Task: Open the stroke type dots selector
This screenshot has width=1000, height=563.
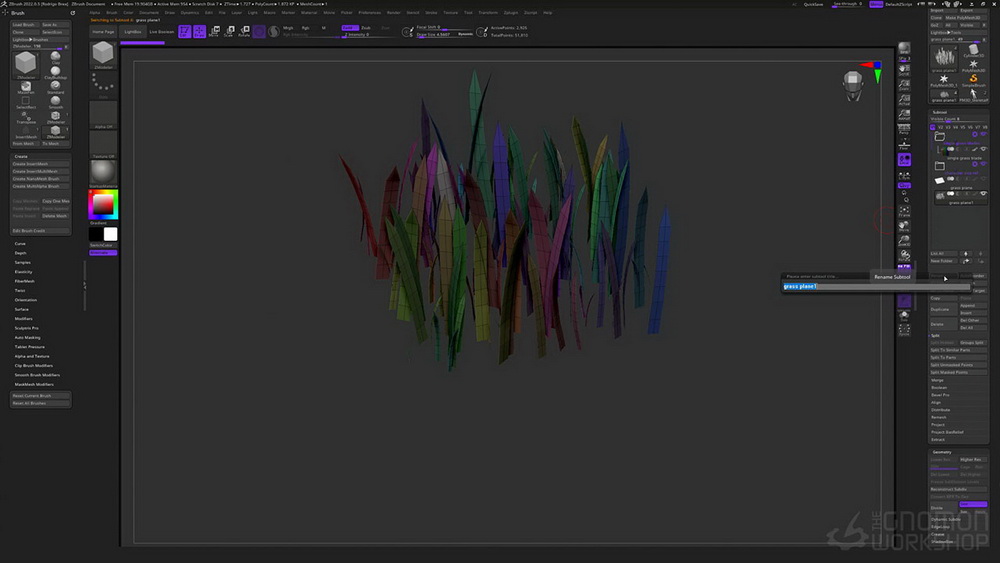Action: (103, 84)
